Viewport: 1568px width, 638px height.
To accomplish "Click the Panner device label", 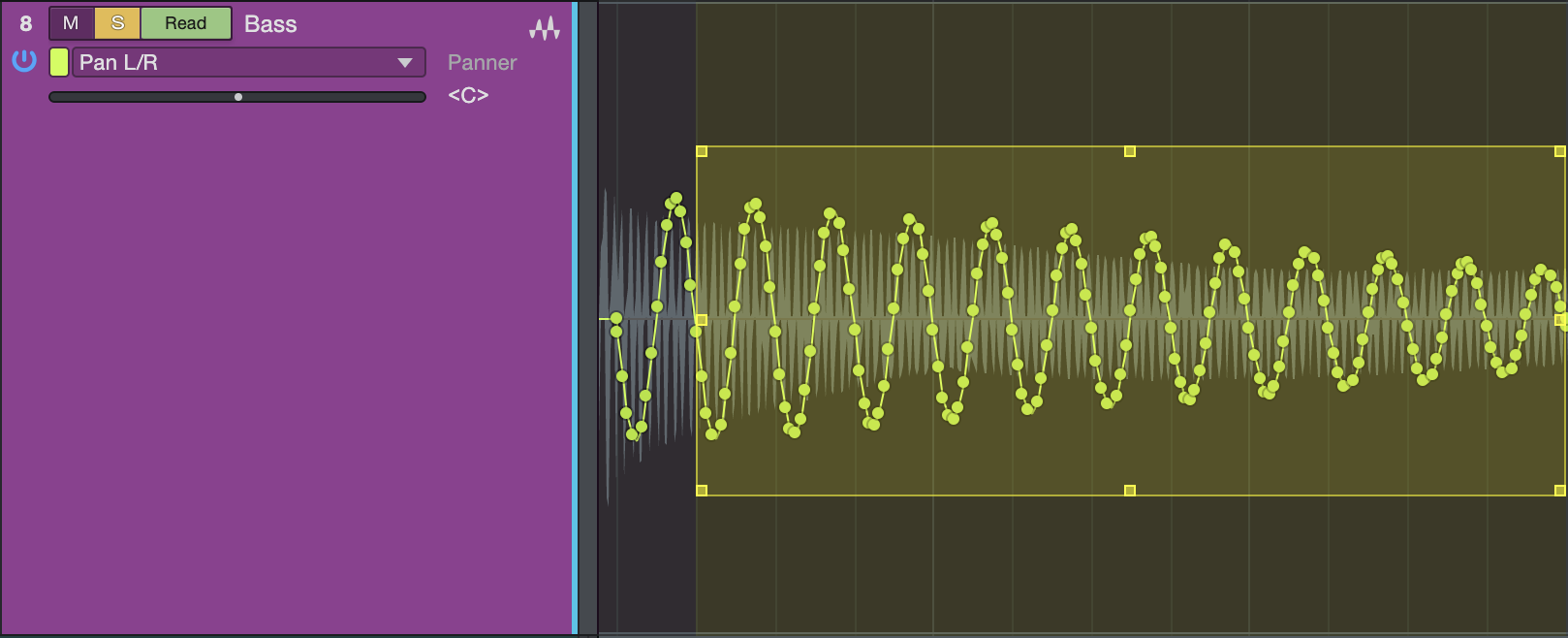I will (482, 63).
